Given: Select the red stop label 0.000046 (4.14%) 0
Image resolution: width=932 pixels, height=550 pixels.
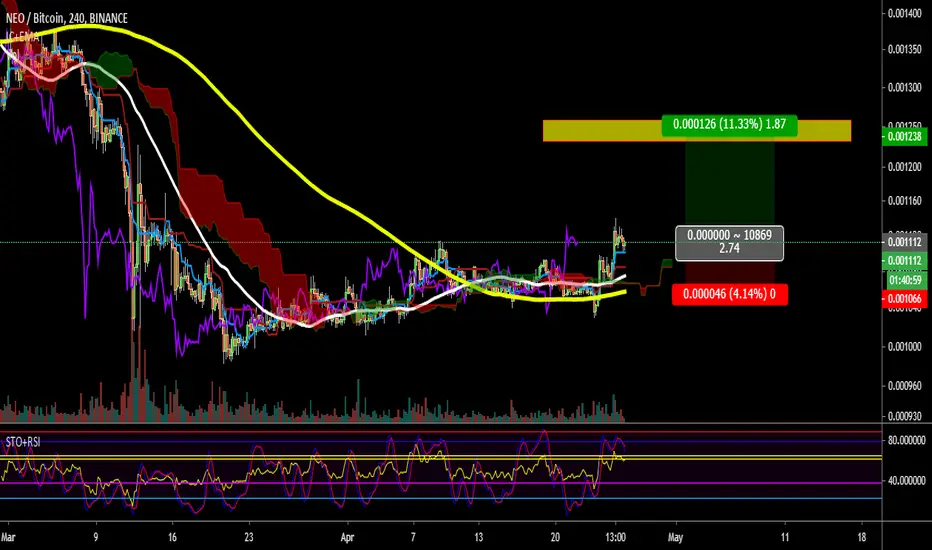Looking at the screenshot, I should tap(729, 294).
